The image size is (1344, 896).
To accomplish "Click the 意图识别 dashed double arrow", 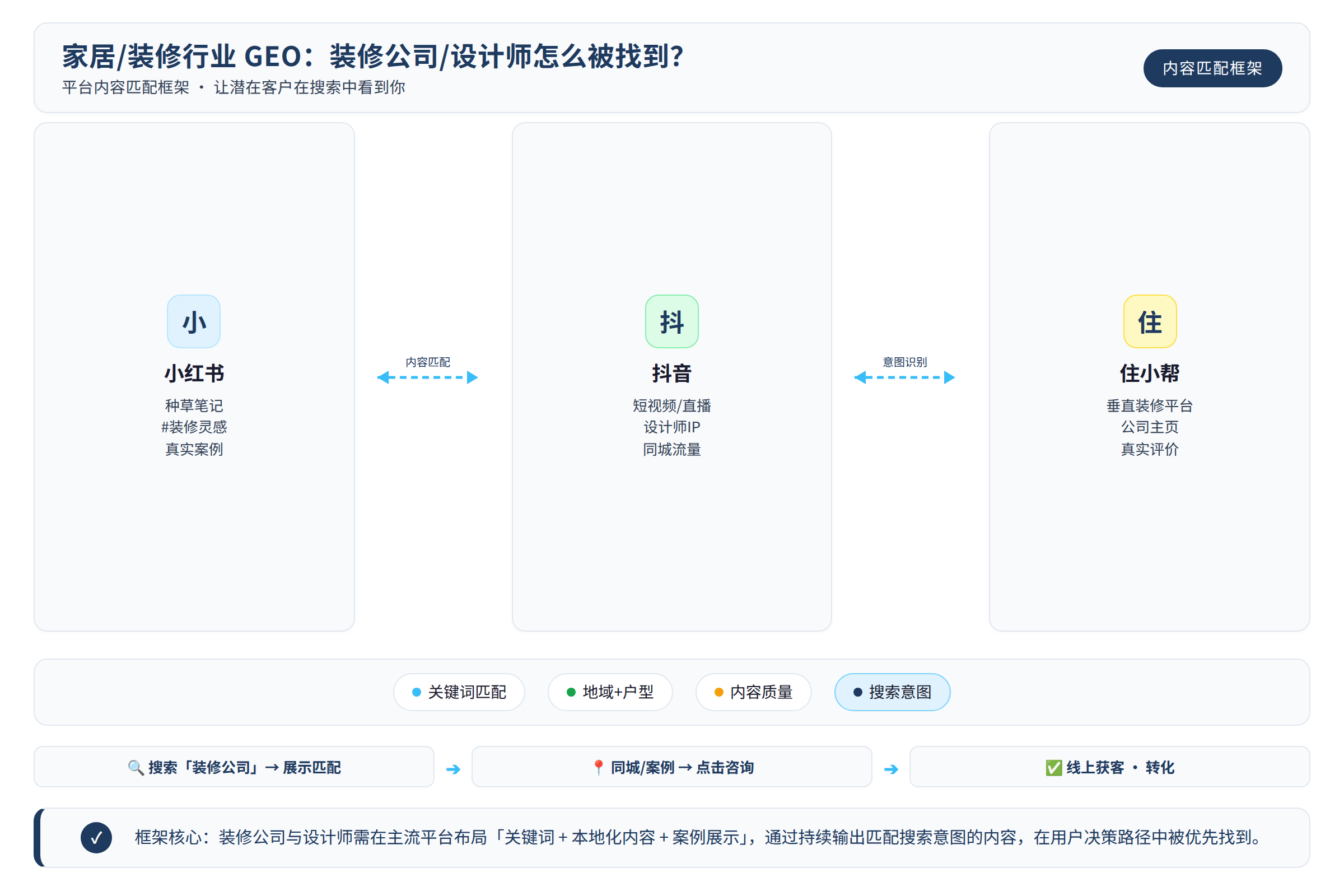I will click(x=904, y=377).
